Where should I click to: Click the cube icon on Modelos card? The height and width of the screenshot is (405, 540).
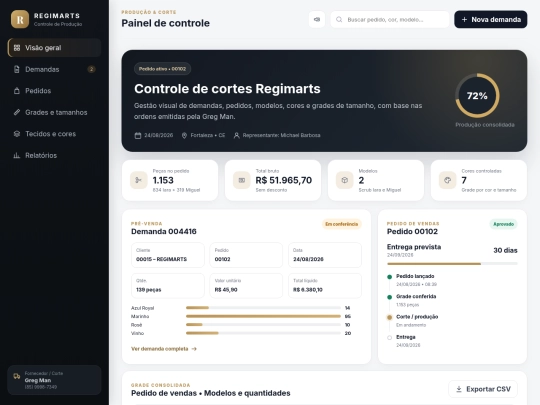pos(344,180)
